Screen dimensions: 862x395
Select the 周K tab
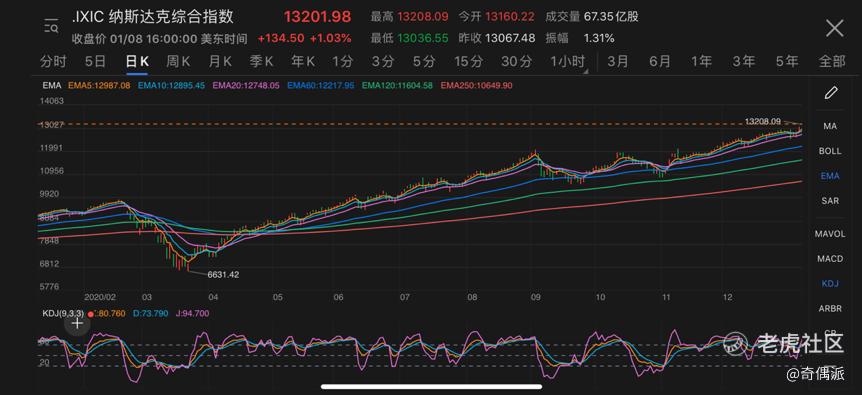point(178,62)
